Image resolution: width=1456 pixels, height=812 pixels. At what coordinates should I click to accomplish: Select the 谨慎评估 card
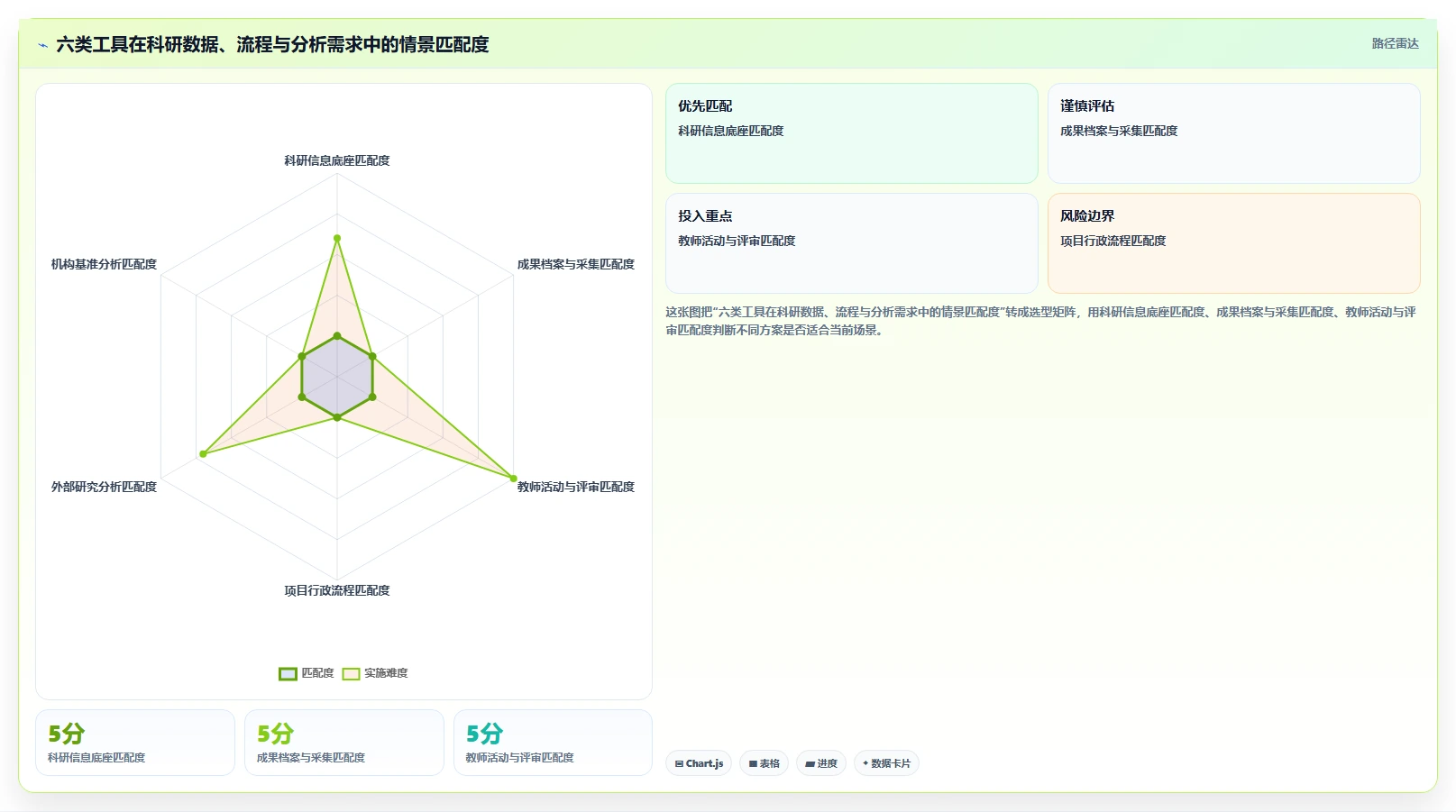tap(1233, 133)
